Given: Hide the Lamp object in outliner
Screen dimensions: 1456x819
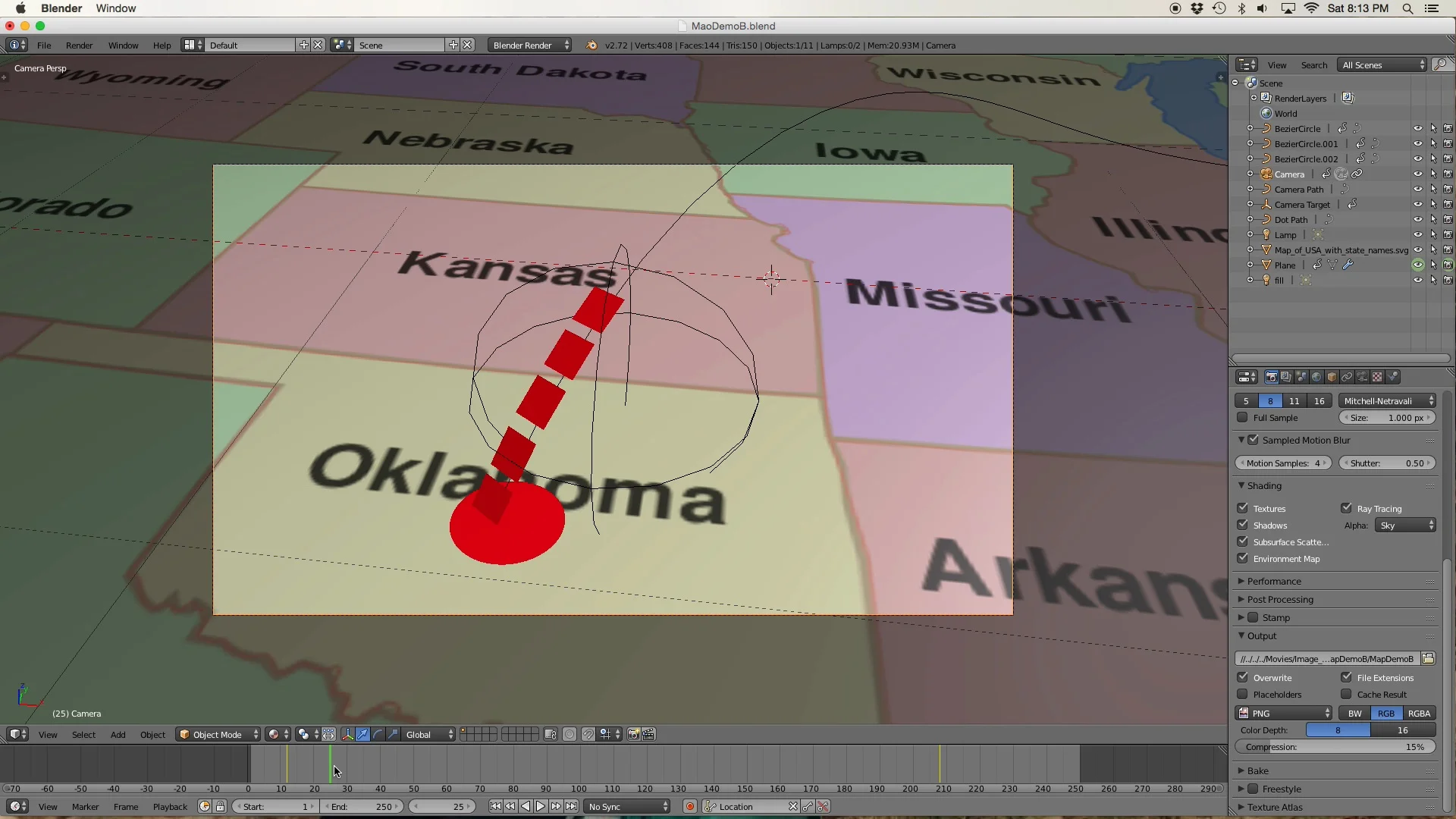Looking at the screenshot, I should [x=1417, y=234].
